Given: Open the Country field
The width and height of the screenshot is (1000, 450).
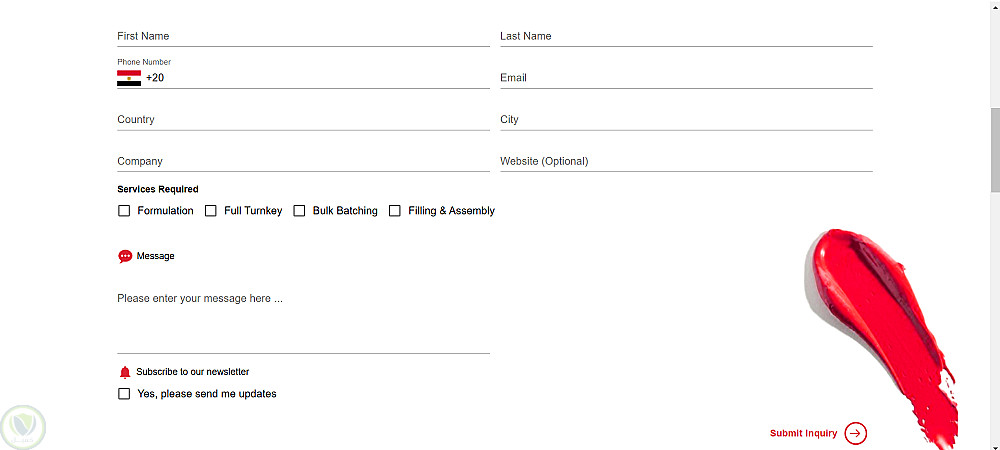Looking at the screenshot, I should 303,120.
